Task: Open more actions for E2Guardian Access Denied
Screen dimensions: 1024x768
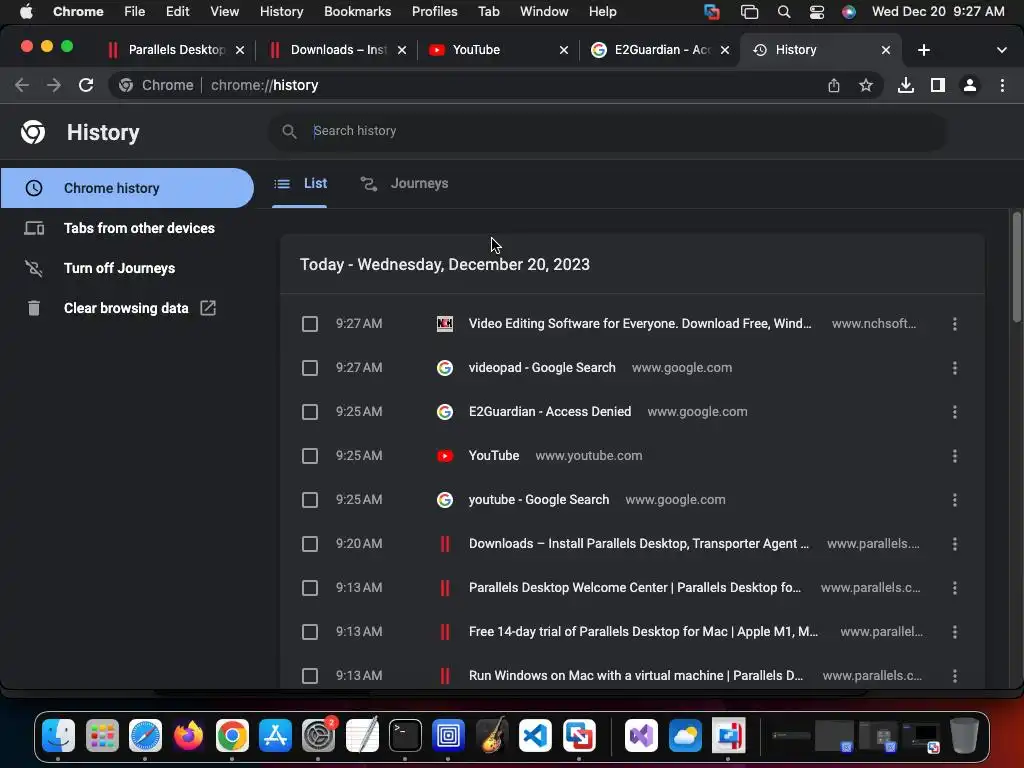Action: click(x=955, y=412)
